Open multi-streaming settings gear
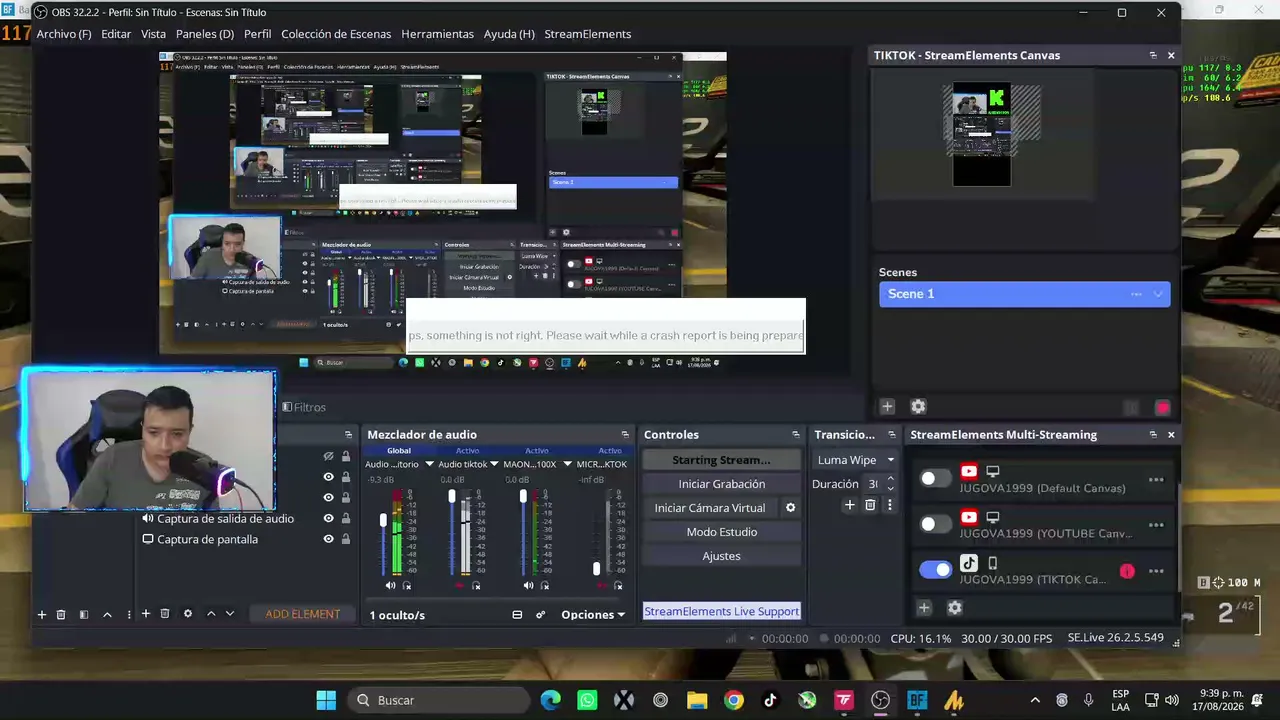Viewport: 1280px width, 720px height. [955, 608]
